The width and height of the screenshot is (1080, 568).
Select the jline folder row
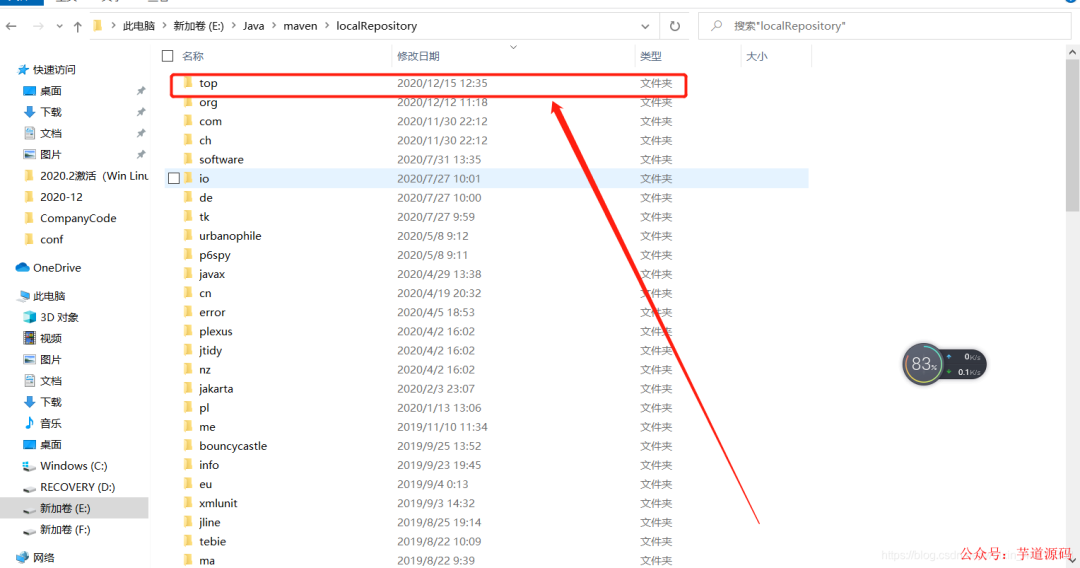(486, 523)
